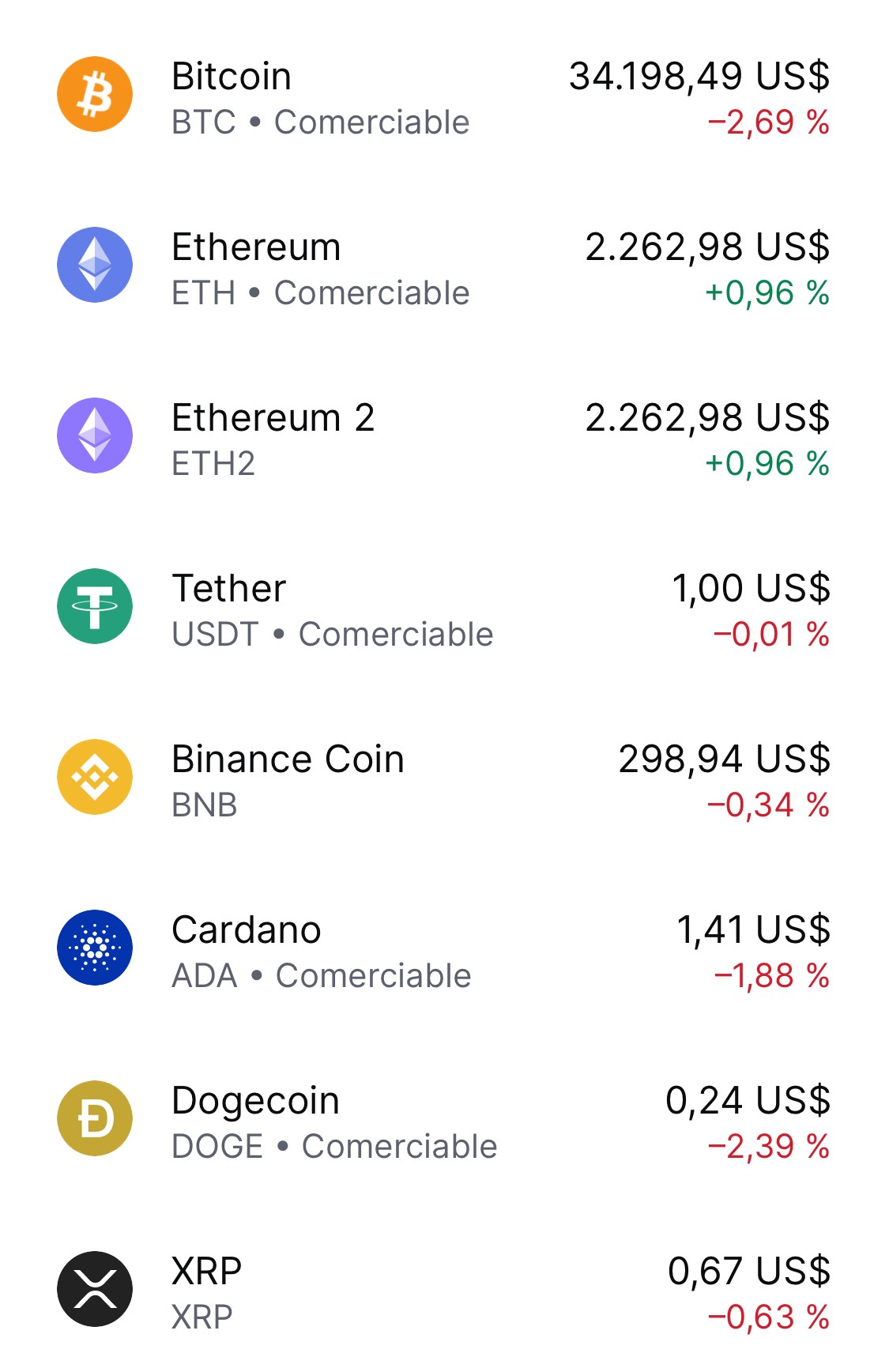Tap the blue Ethereum diamond icon
The width and height of the screenshot is (889, 1372).
95,265
